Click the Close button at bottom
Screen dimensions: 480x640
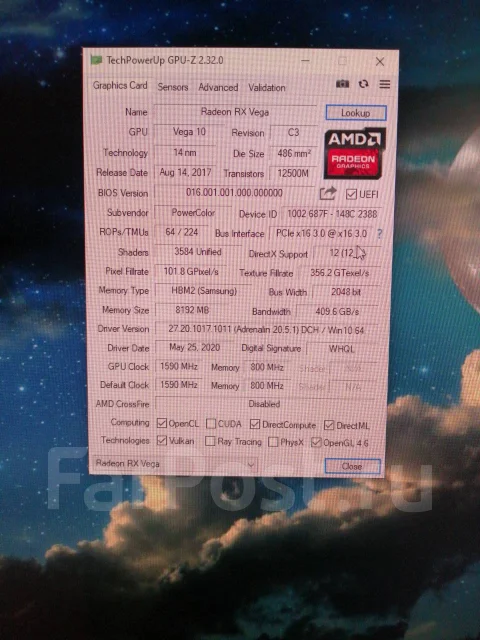(x=352, y=466)
